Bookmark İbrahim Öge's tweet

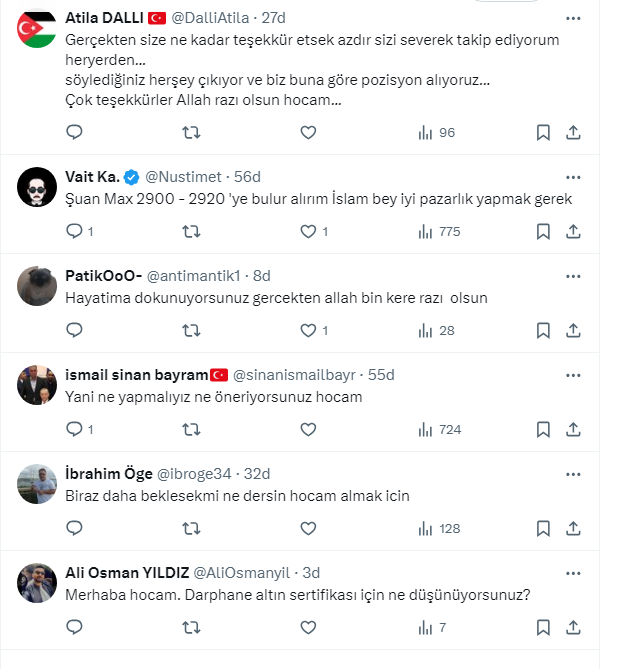543,528
